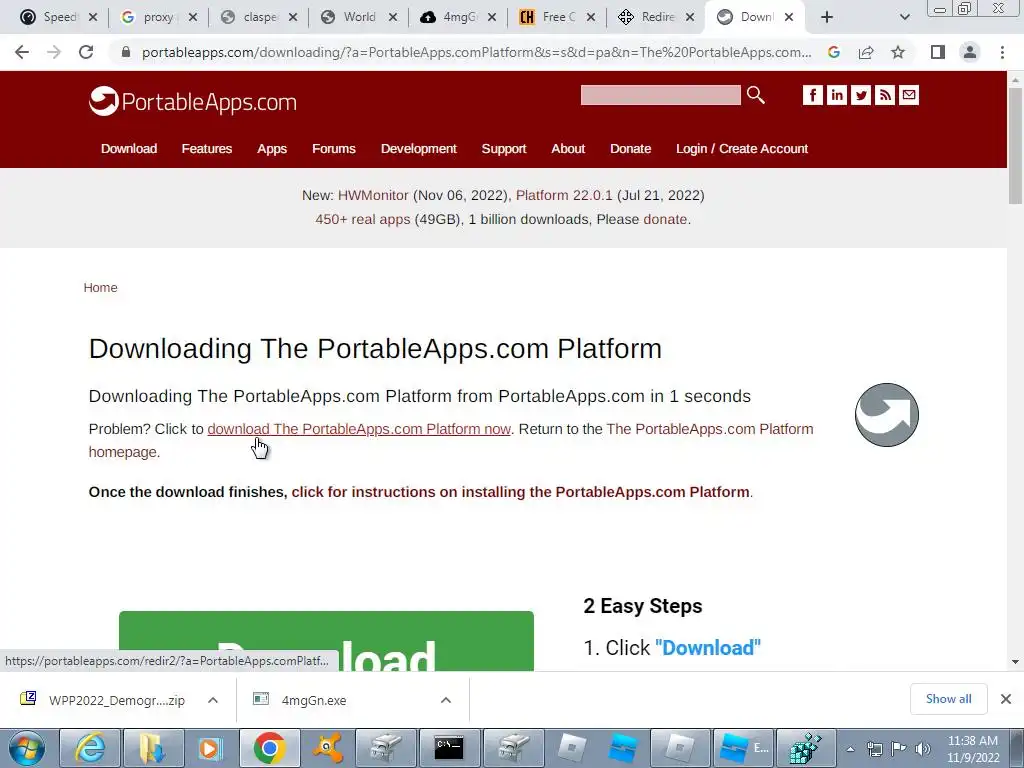The width and height of the screenshot is (1024, 768).
Task: Expand 4mgGn.exe download options
Action: click(x=446, y=700)
